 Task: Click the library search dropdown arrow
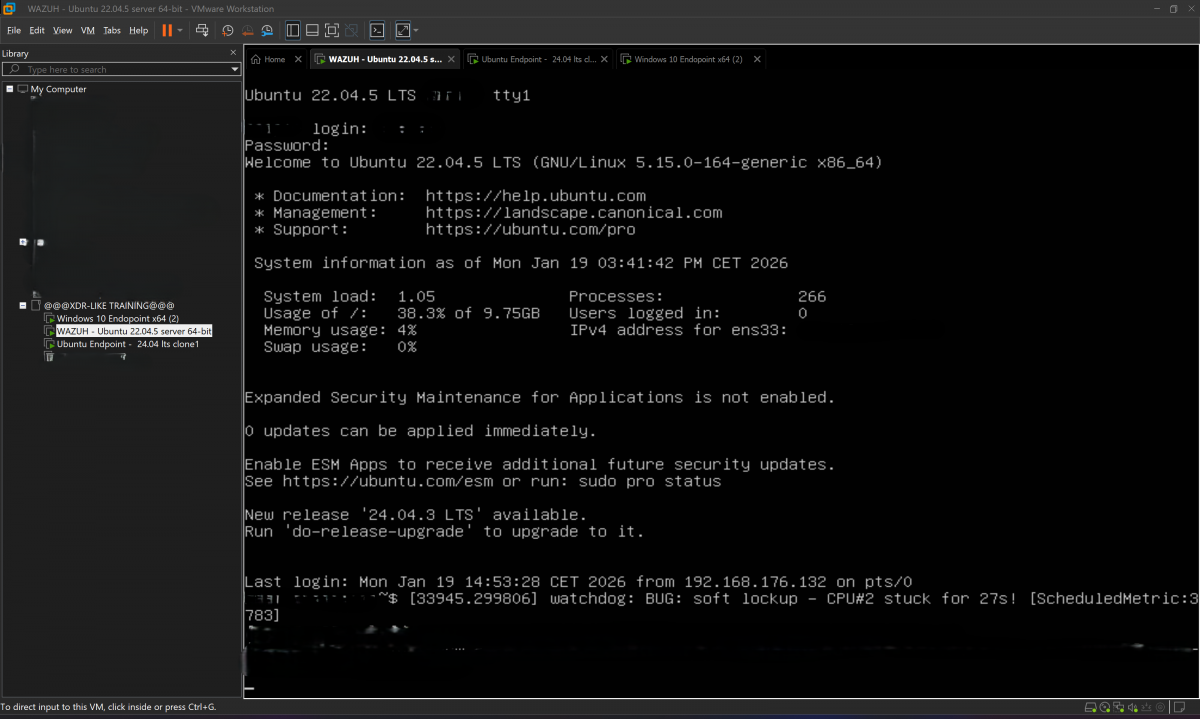tap(233, 70)
